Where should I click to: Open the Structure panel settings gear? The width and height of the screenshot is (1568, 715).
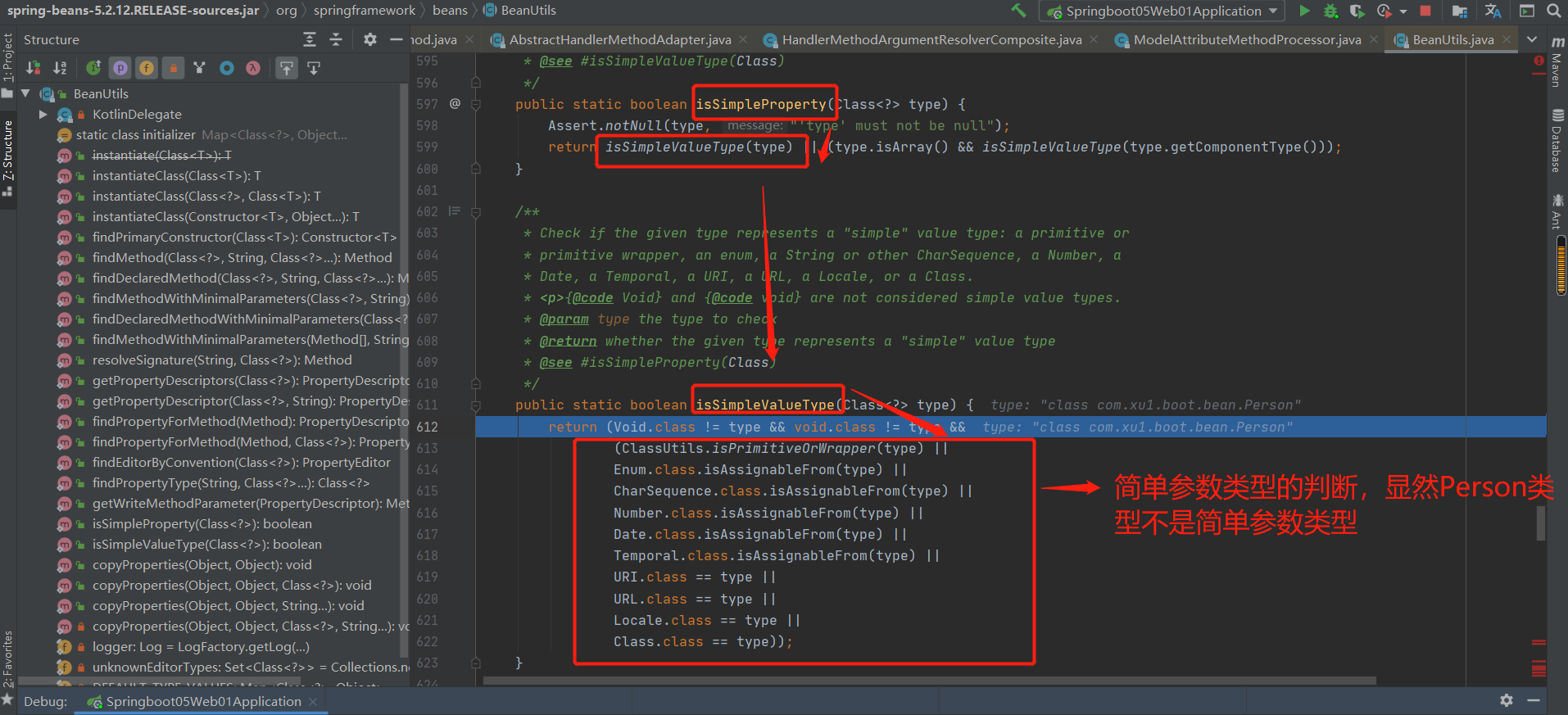370,39
